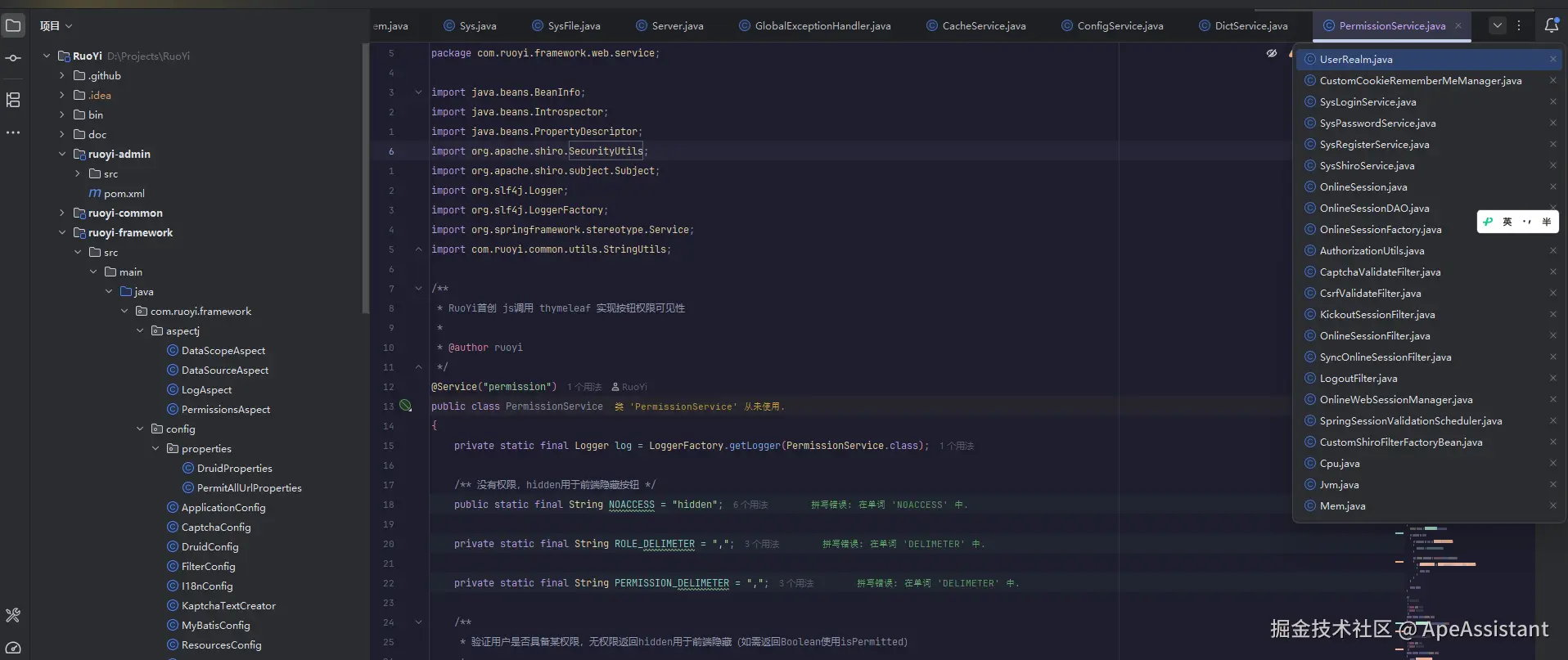This screenshot has height=660, width=1568.
Task: Collapse the properties package
Action: [155, 448]
